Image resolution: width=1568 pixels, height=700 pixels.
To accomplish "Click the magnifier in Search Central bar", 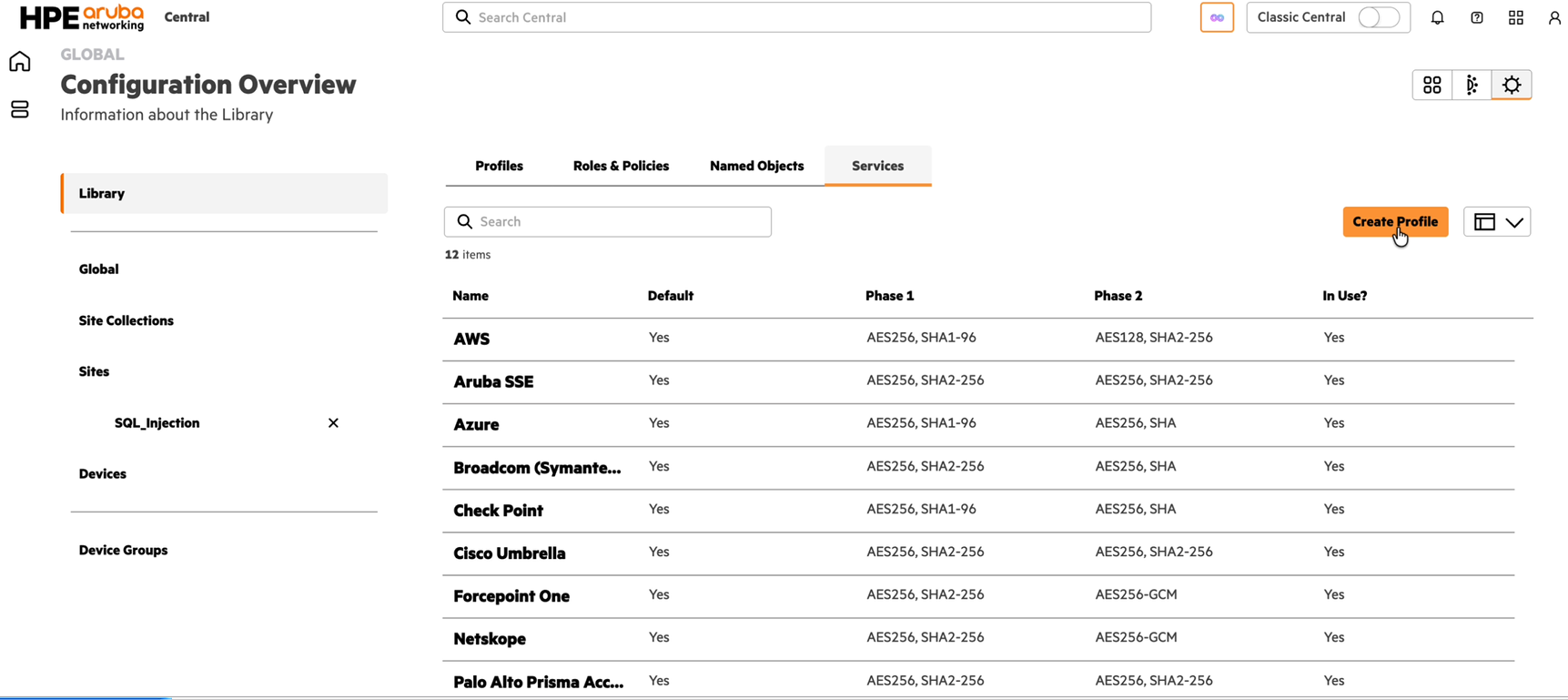I will pyautogui.click(x=463, y=17).
